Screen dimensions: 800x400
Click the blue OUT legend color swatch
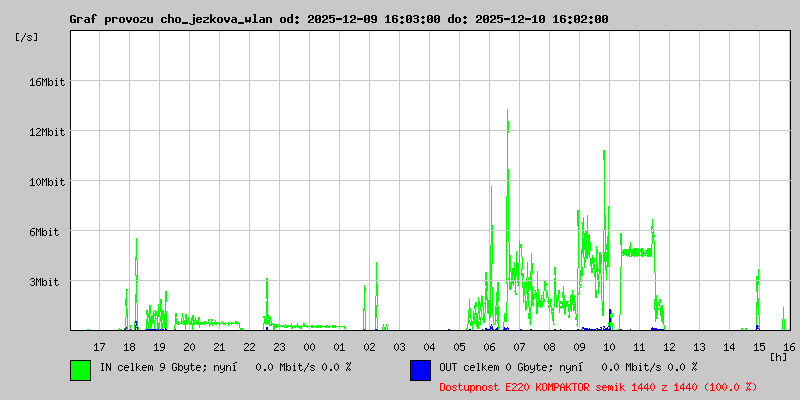tap(420, 370)
